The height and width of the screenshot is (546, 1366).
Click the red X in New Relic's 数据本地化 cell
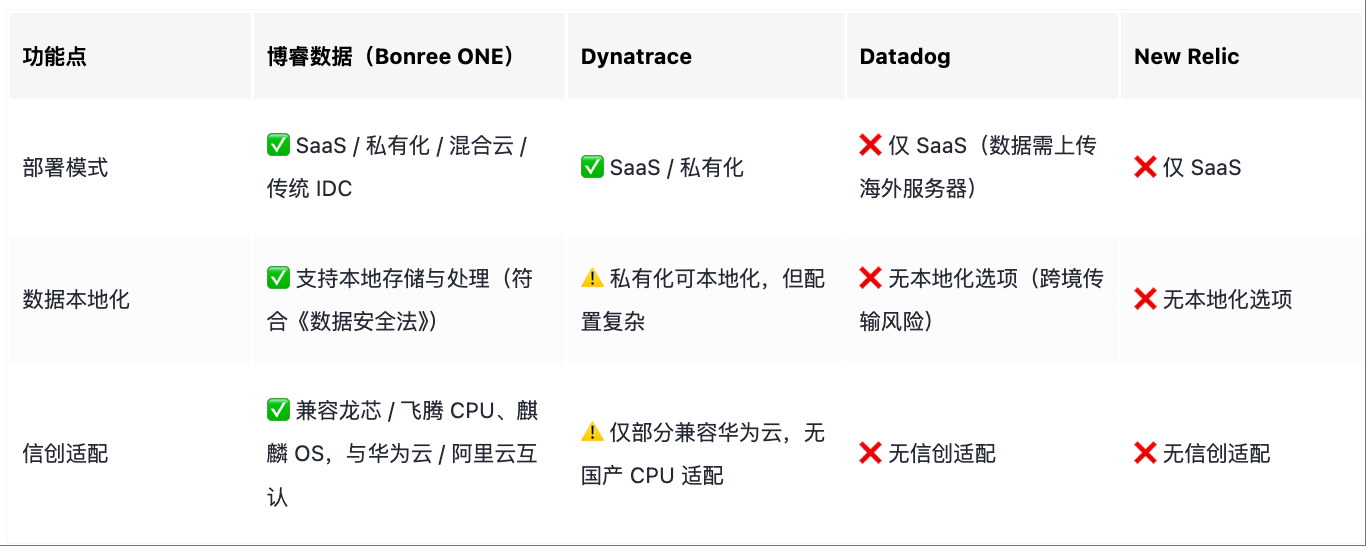[x=1145, y=299]
